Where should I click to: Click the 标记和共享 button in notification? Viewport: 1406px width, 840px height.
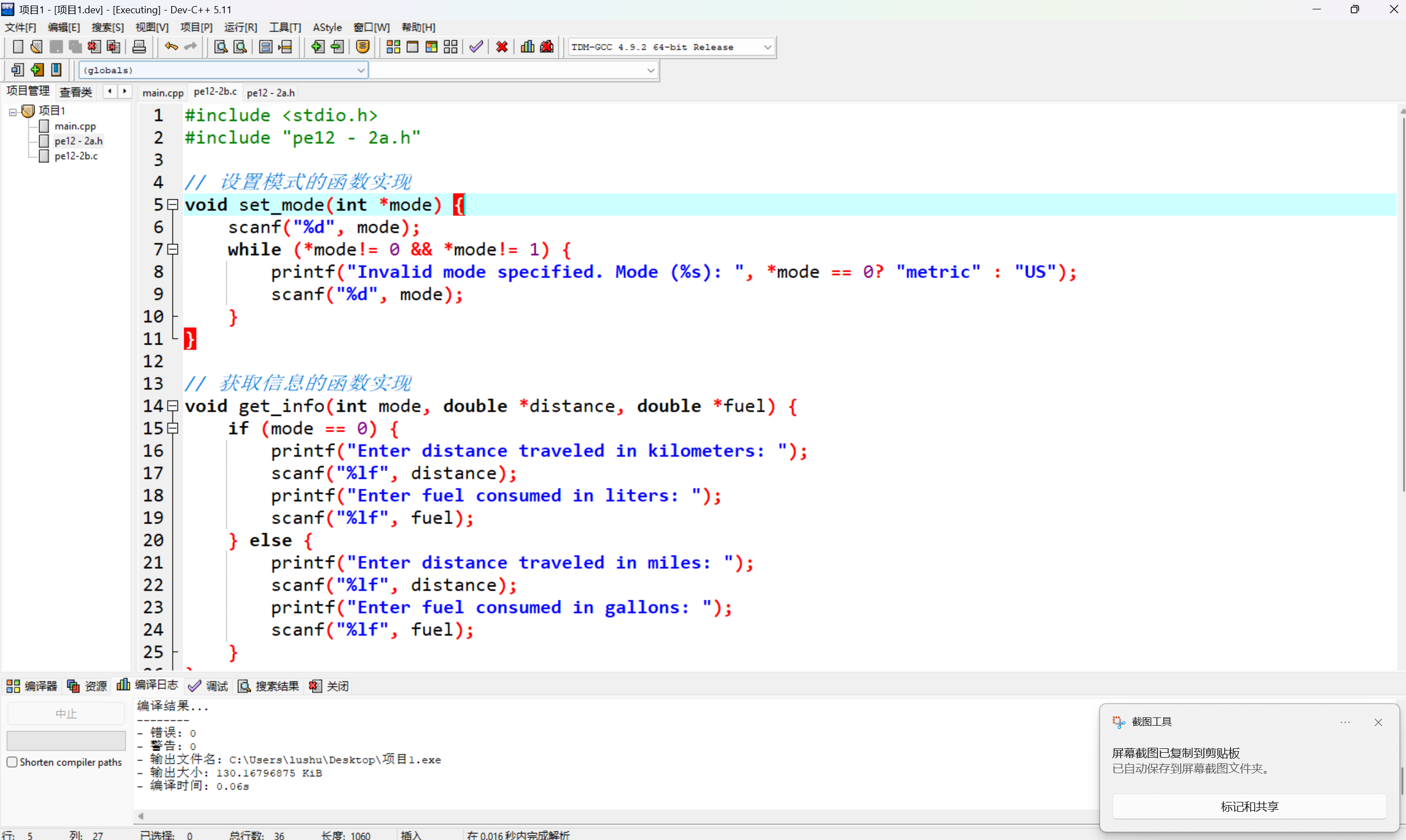(1249, 806)
